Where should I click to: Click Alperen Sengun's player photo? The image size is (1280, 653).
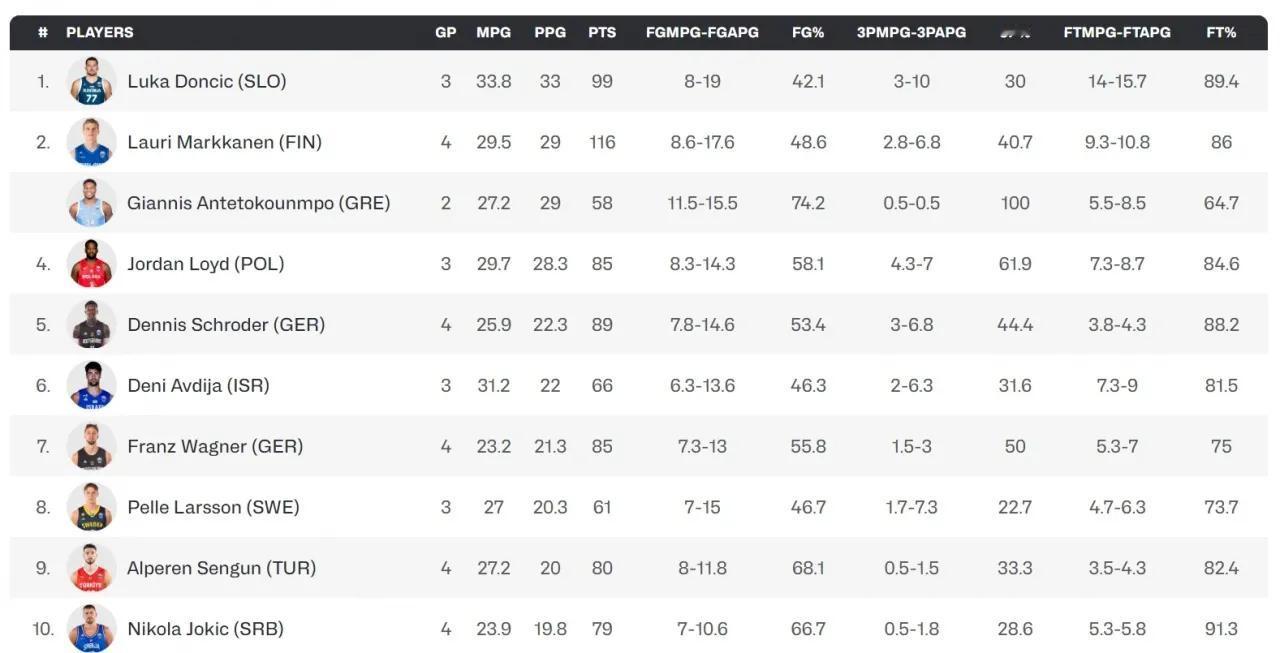91,568
